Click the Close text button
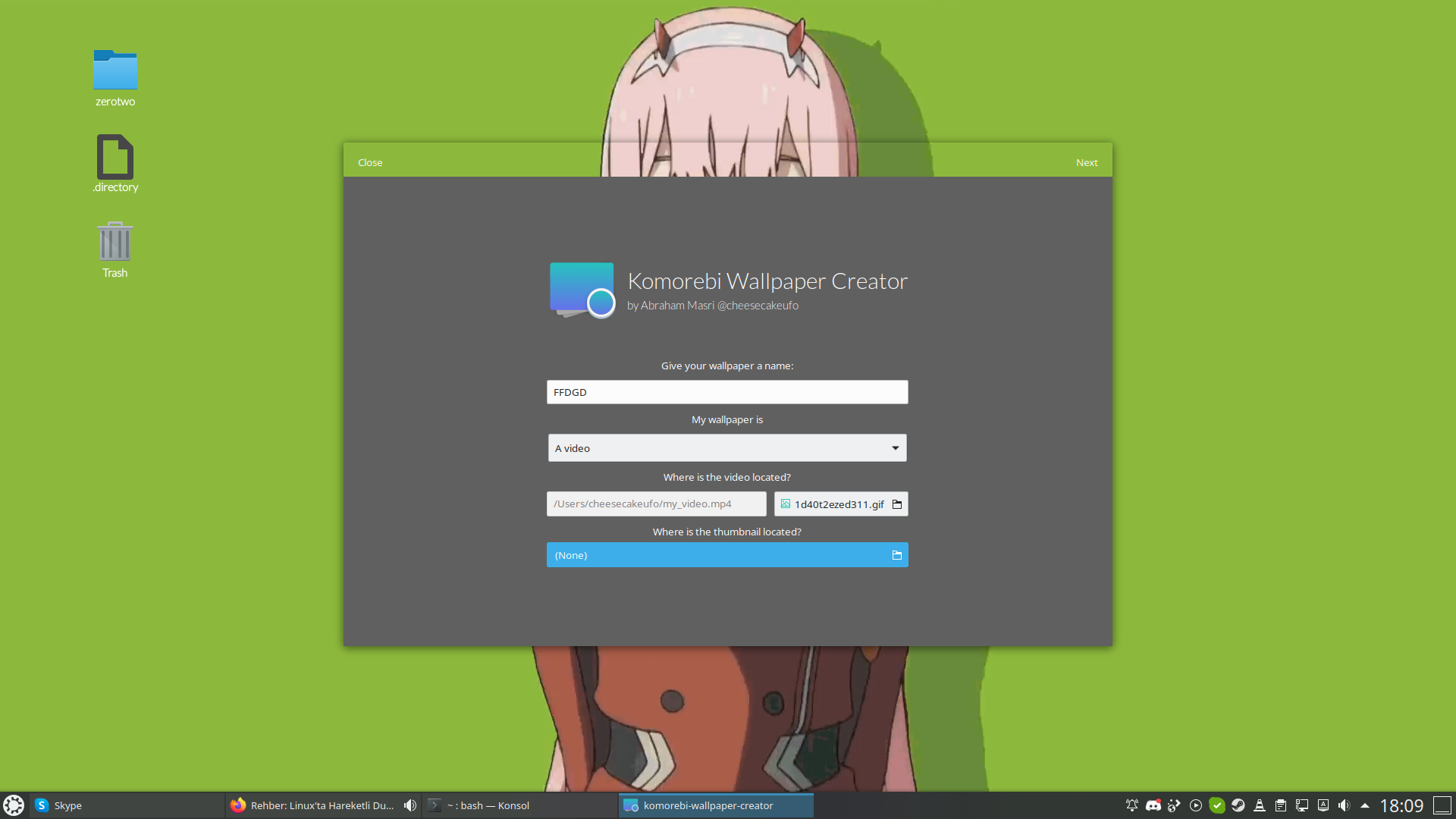Screen dimensions: 1456x819 tap(370, 162)
